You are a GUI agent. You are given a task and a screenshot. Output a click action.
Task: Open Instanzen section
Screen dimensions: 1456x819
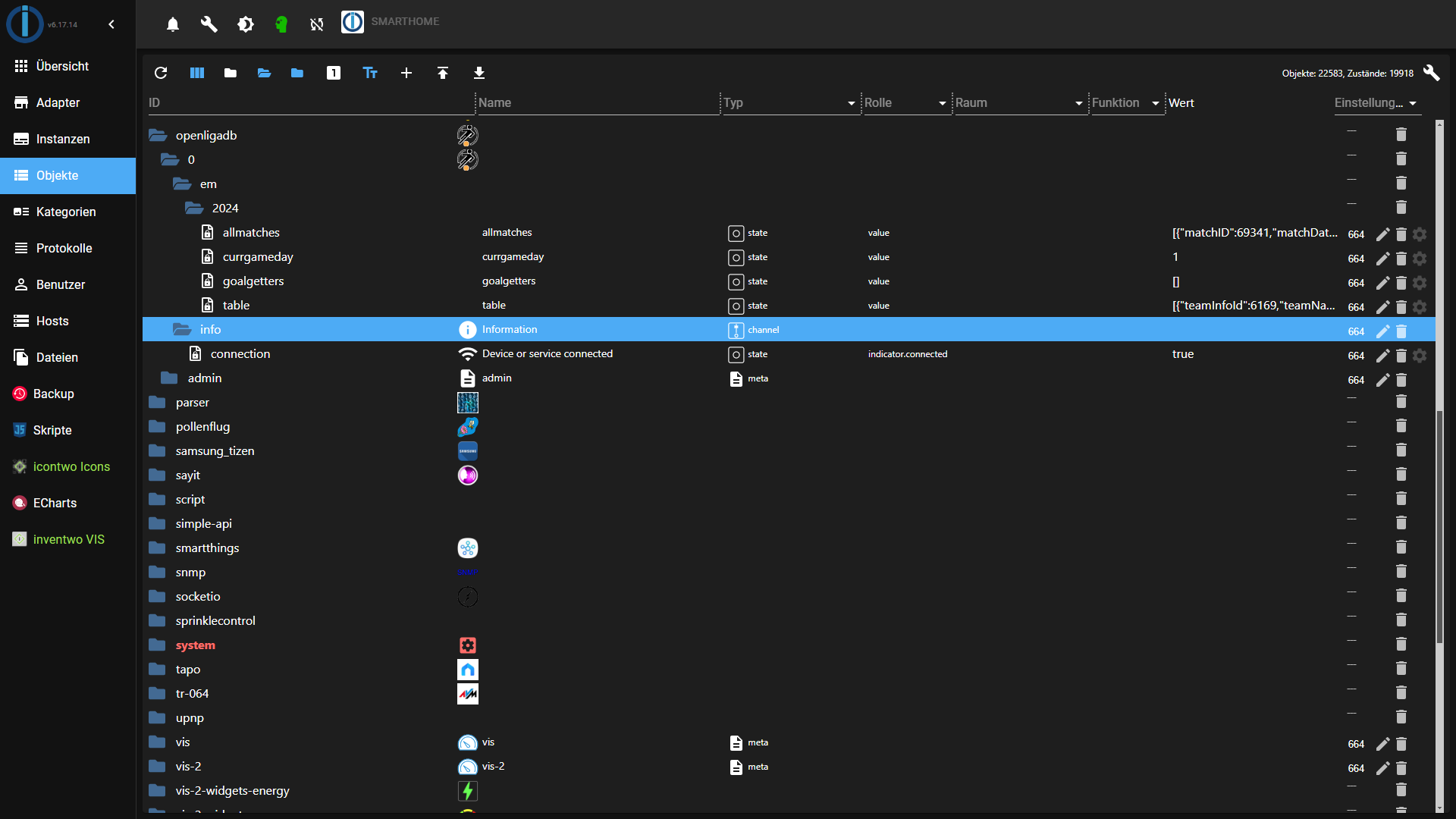(x=67, y=139)
